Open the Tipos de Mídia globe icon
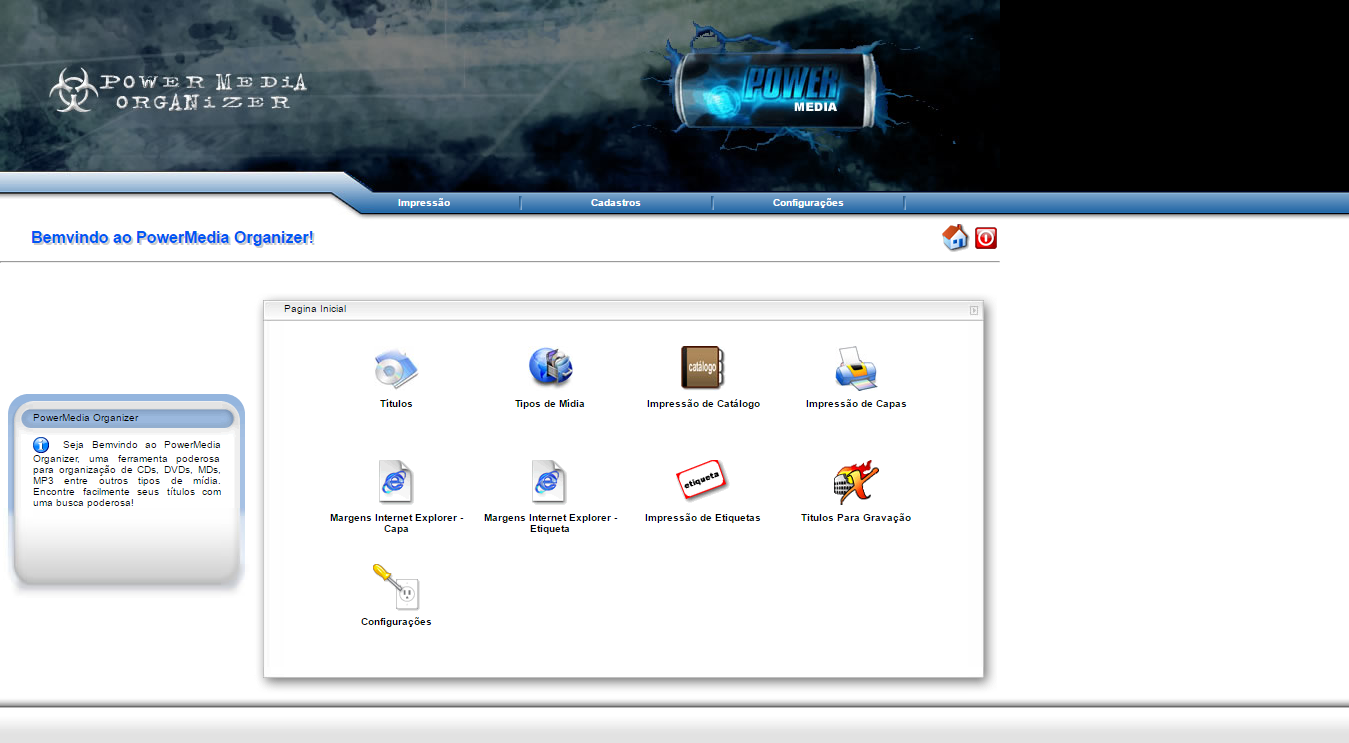This screenshot has width=1349, height=743. [x=550, y=367]
